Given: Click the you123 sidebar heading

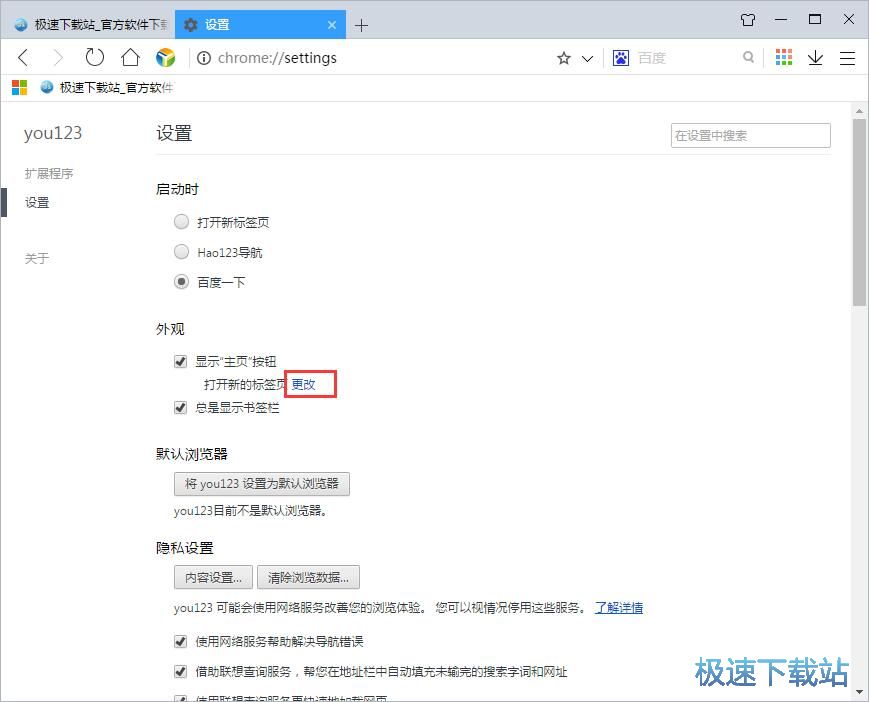Looking at the screenshot, I should tap(53, 133).
